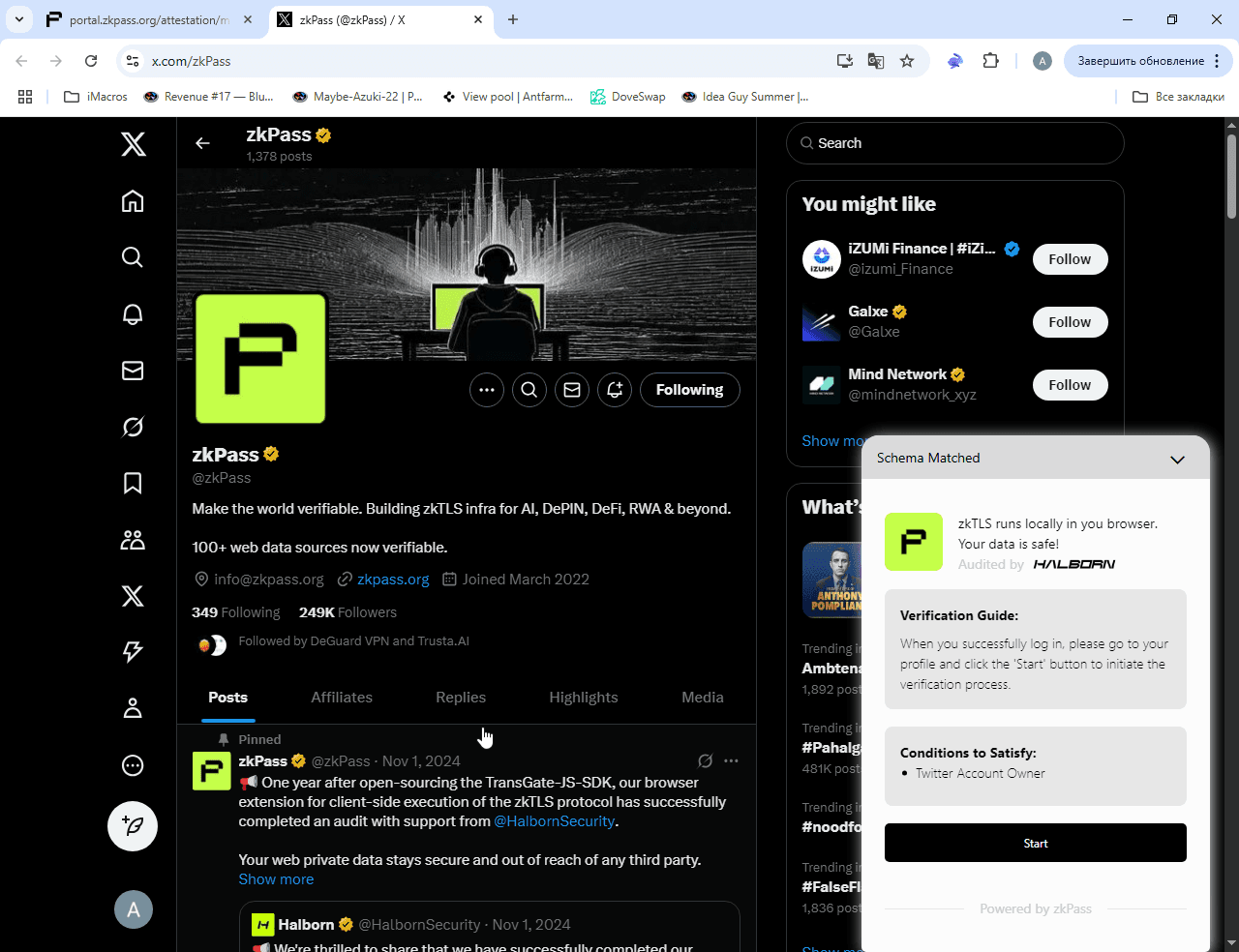1239x952 pixels.
Task: Open Grok action on pinned post
Action: click(x=706, y=761)
